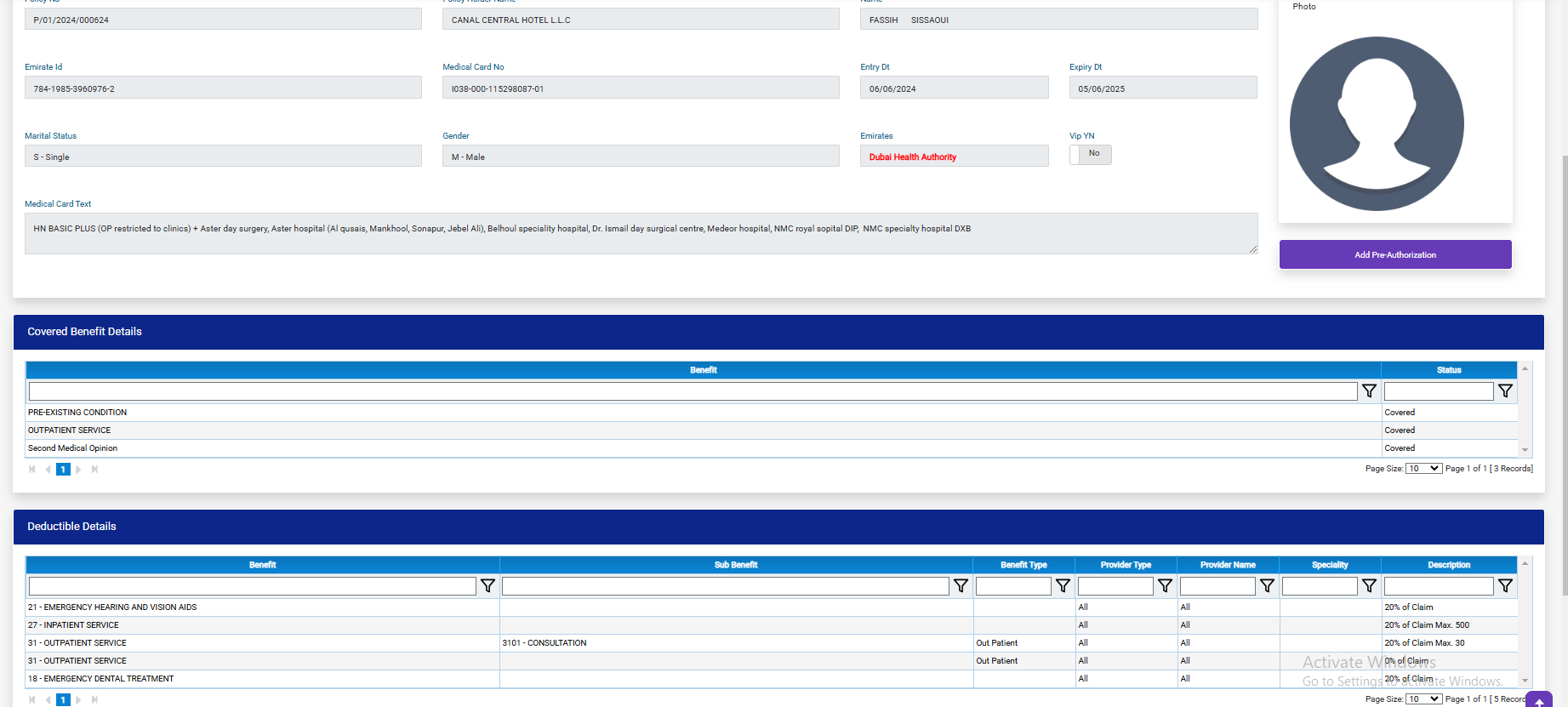Click the purple scroll-to-top arrow button
Viewport: 1568px width, 707px height.
click(x=1539, y=701)
